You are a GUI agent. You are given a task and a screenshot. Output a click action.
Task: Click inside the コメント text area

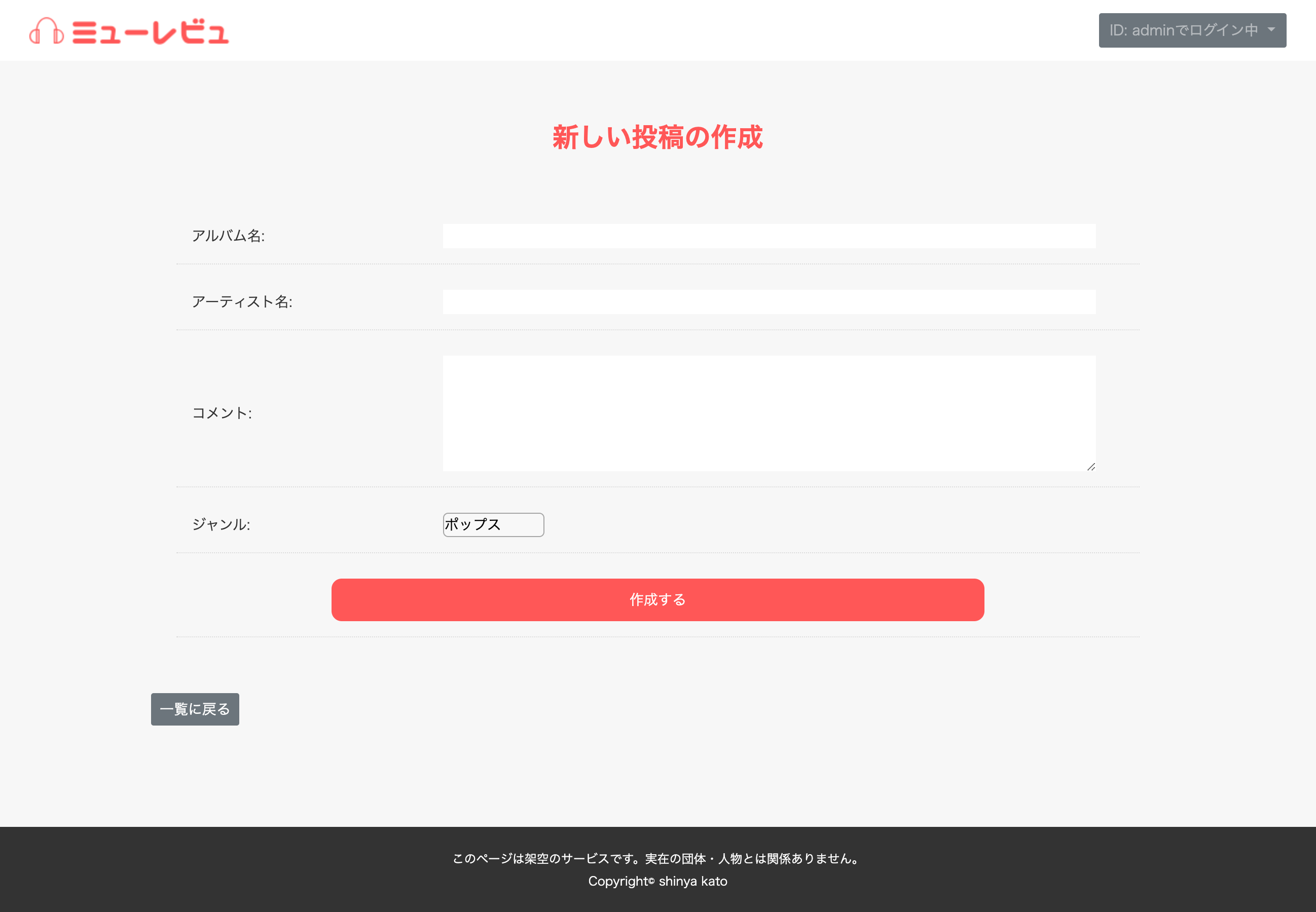point(769,412)
